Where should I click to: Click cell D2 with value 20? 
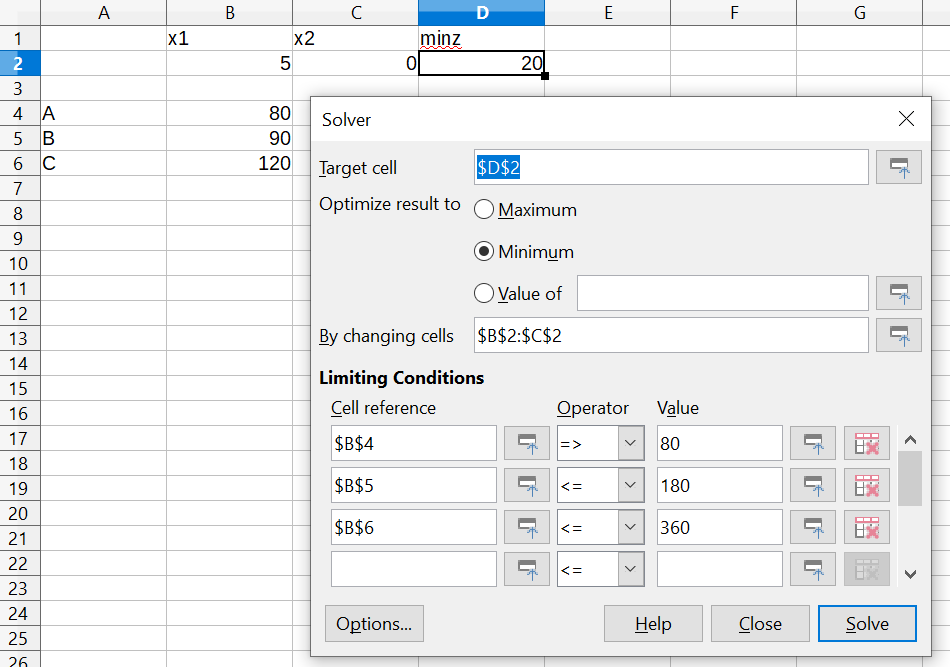(x=482, y=63)
